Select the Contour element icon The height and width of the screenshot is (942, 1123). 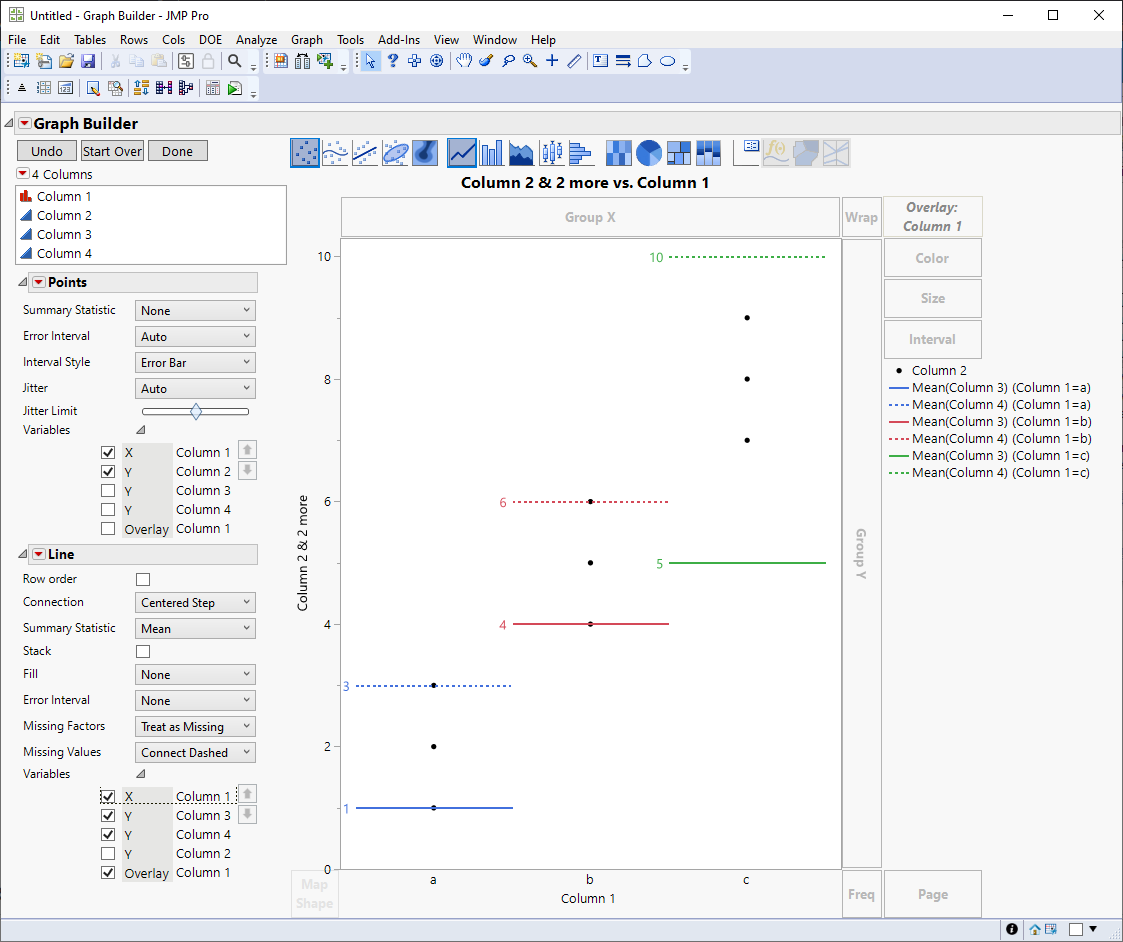coord(425,153)
